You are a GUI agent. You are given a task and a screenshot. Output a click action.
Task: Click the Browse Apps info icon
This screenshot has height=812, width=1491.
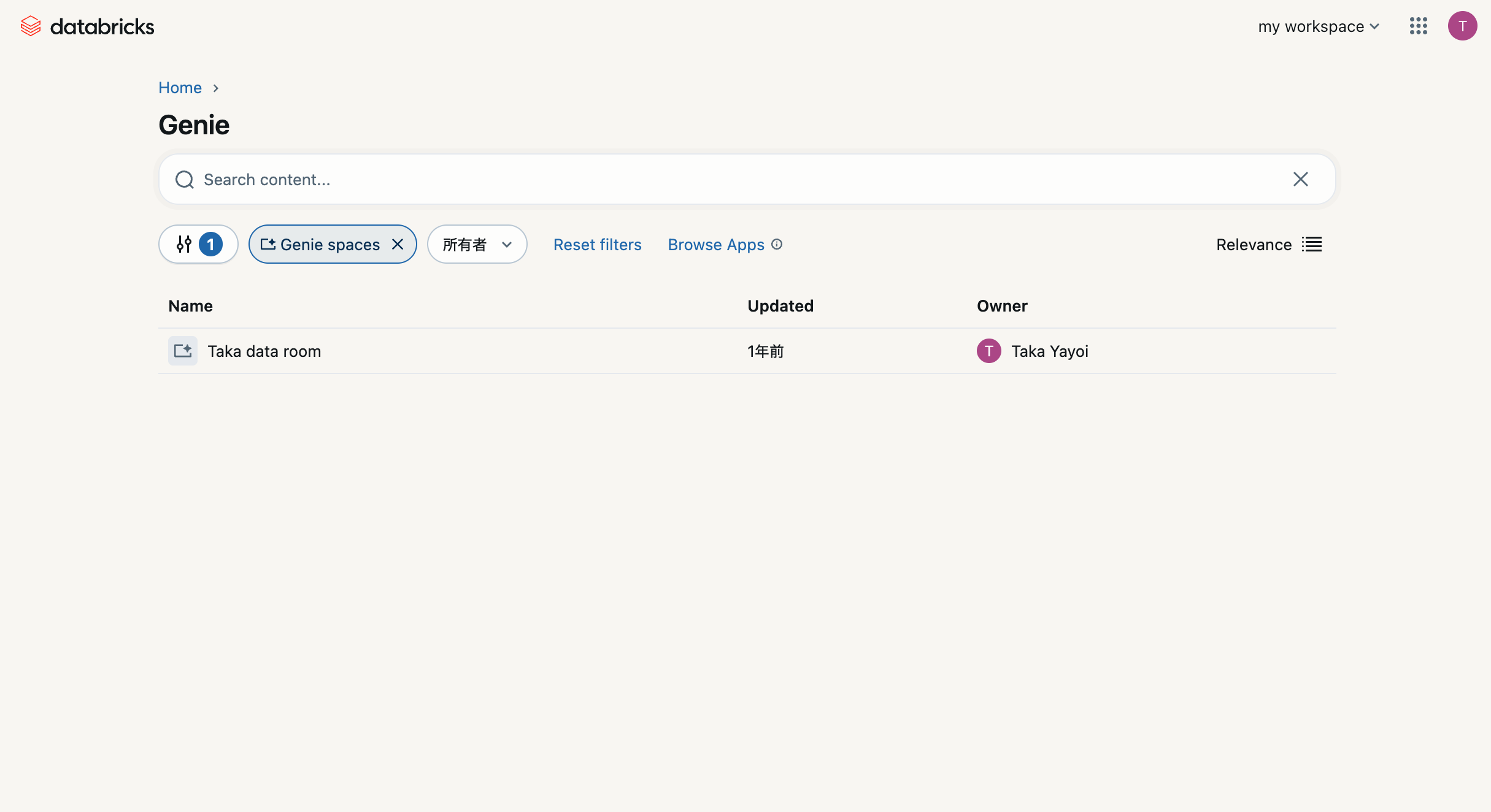tap(777, 244)
